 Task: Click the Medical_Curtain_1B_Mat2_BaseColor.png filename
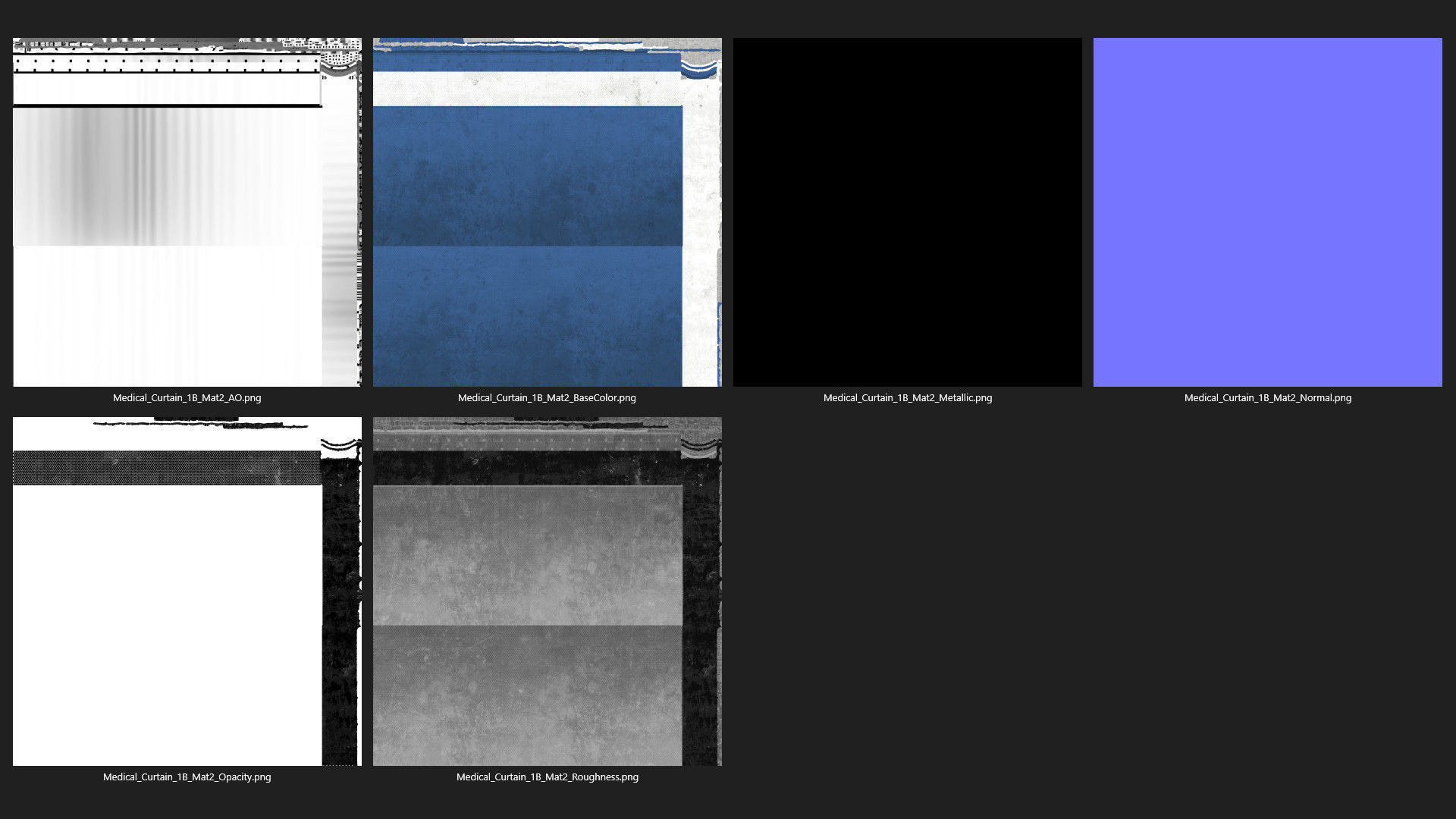click(x=547, y=397)
